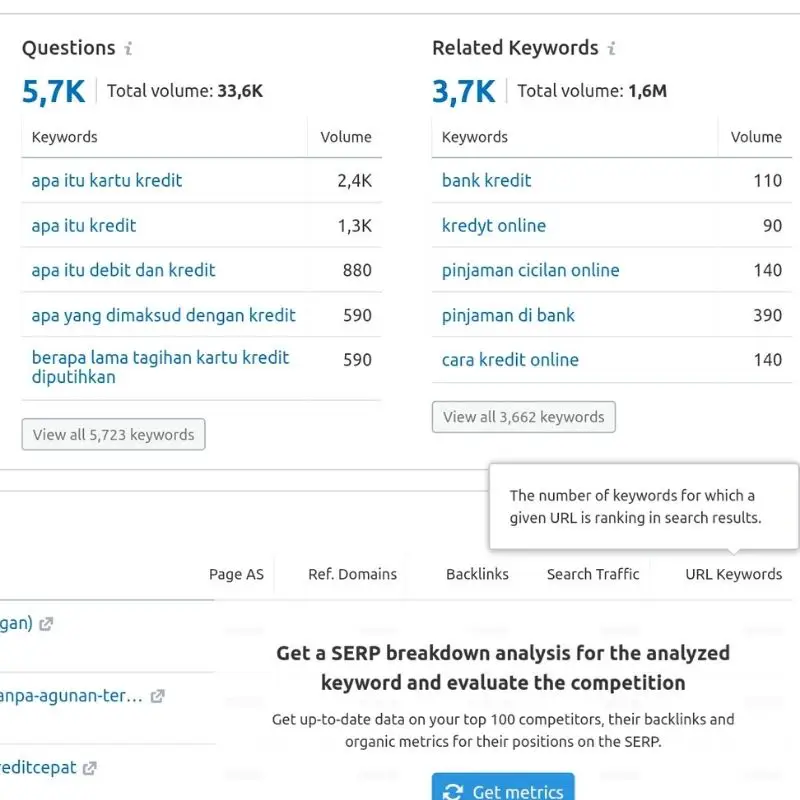Click the external link icon on truncated agunan URL
This screenshot has height=800, width=800.
(157, 695)
